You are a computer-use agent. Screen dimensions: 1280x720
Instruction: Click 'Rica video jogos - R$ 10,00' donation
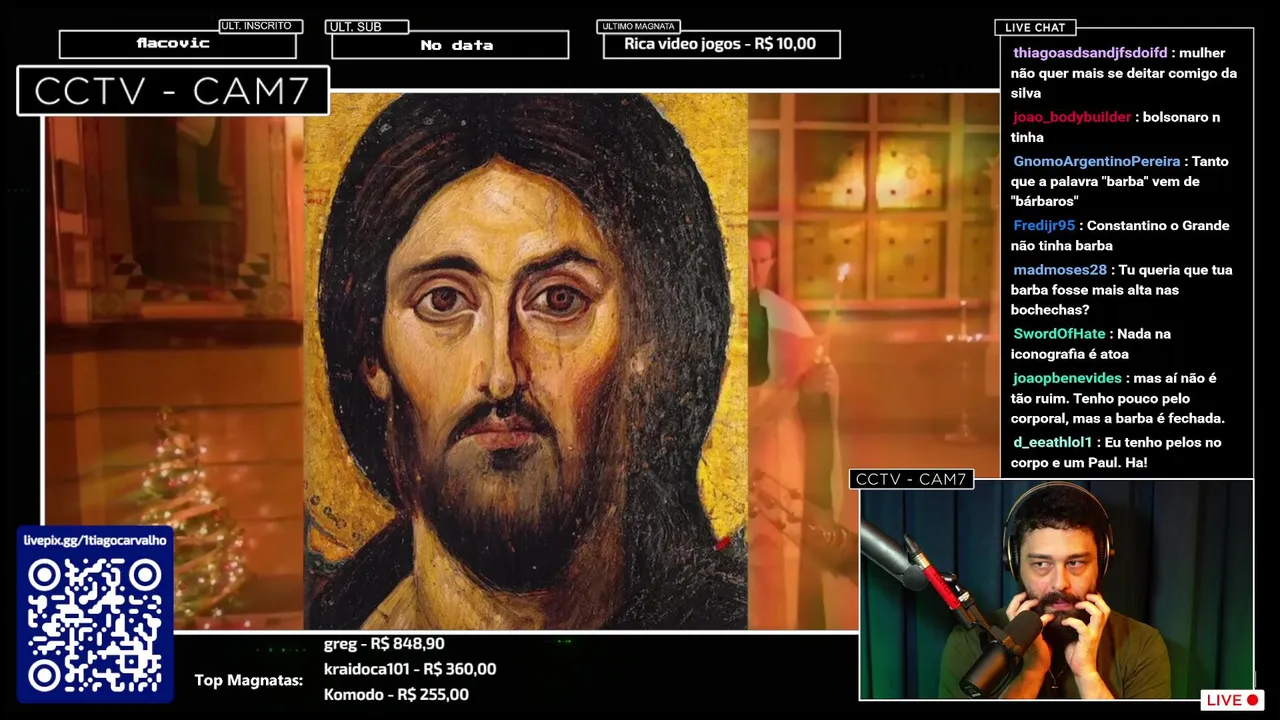[x=720, y=44]
